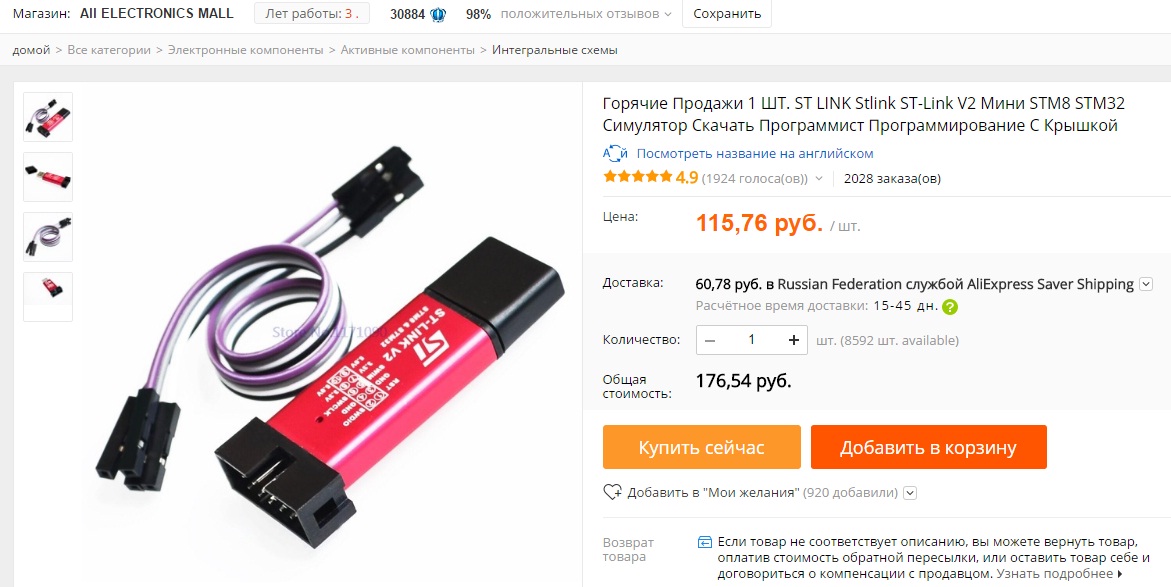Open the wishlist options dropdown arrow

(910, 493)
